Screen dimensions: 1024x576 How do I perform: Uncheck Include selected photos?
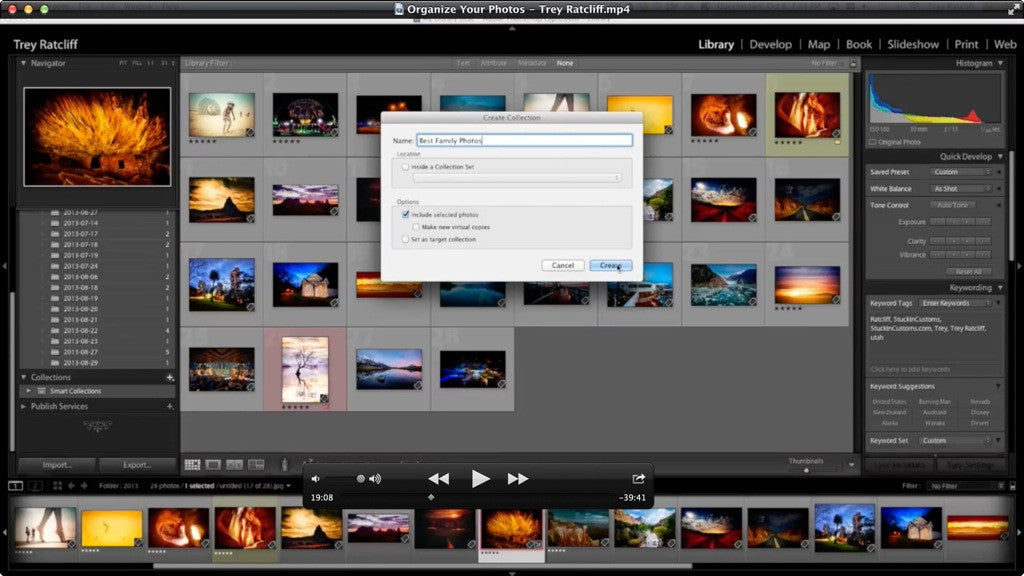pos(406,215)
